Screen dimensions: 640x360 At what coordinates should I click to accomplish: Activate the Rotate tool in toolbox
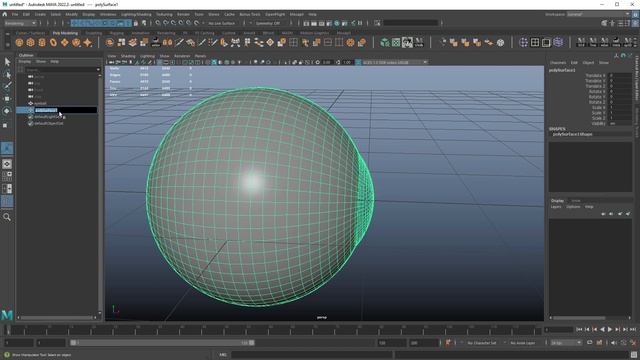click(7, 111)
